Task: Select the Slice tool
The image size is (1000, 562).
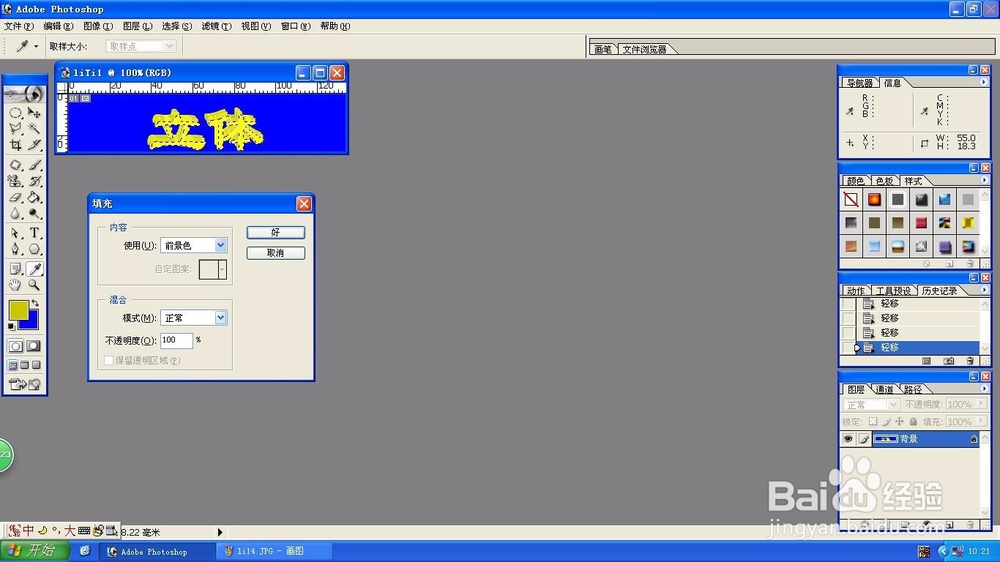Action: pyautogui.click(x=34, y=145)
